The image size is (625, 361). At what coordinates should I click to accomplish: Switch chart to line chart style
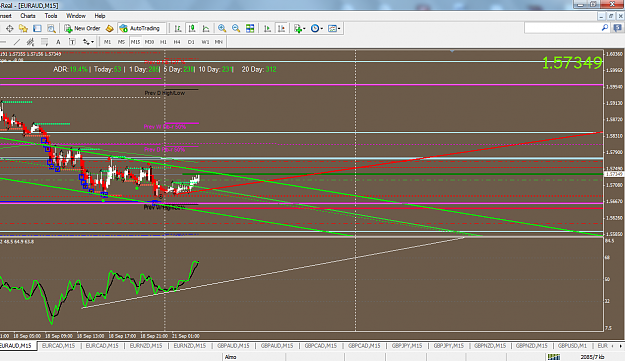point(206,28)
